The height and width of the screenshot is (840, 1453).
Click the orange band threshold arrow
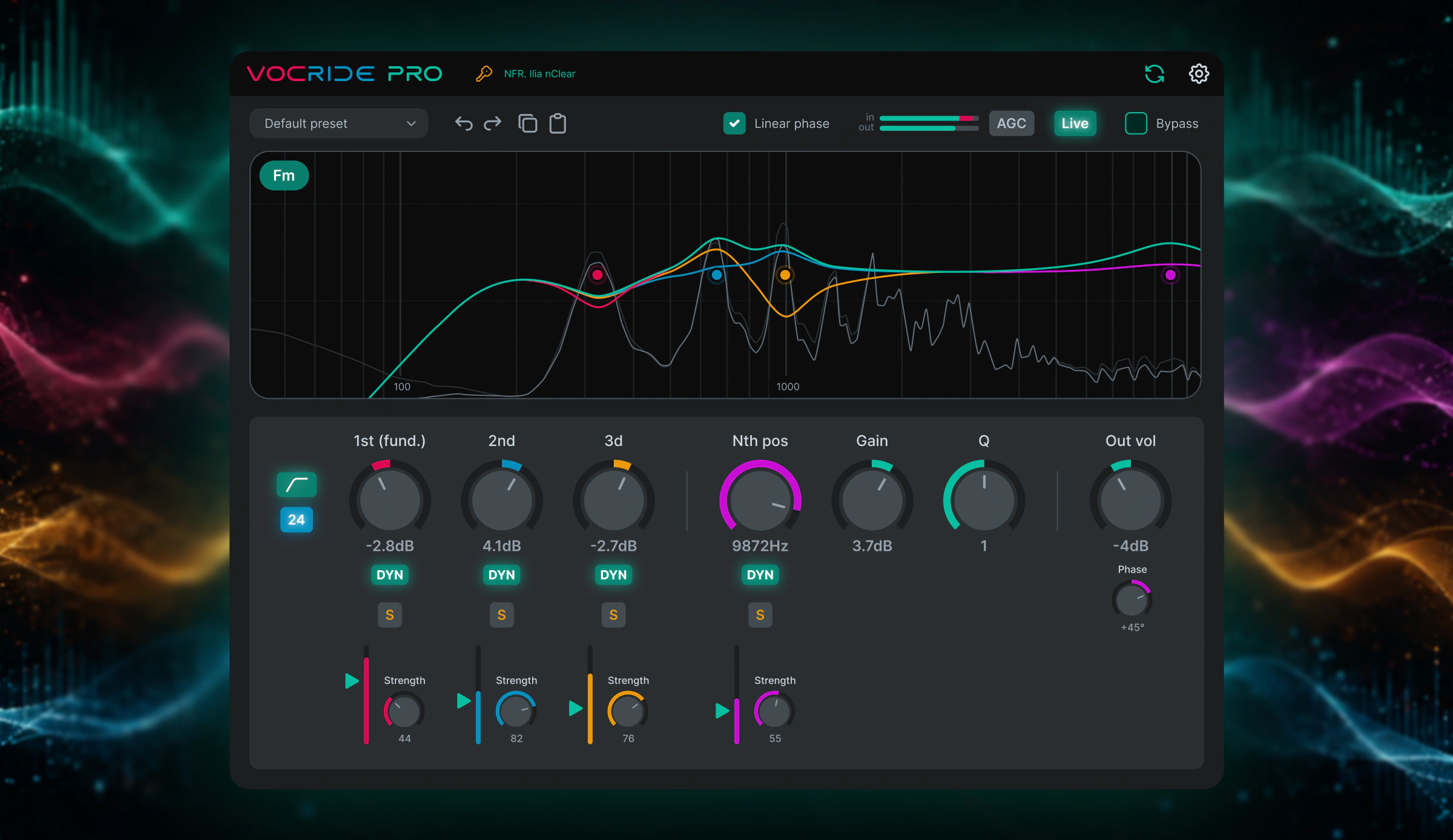coord(576,708)
